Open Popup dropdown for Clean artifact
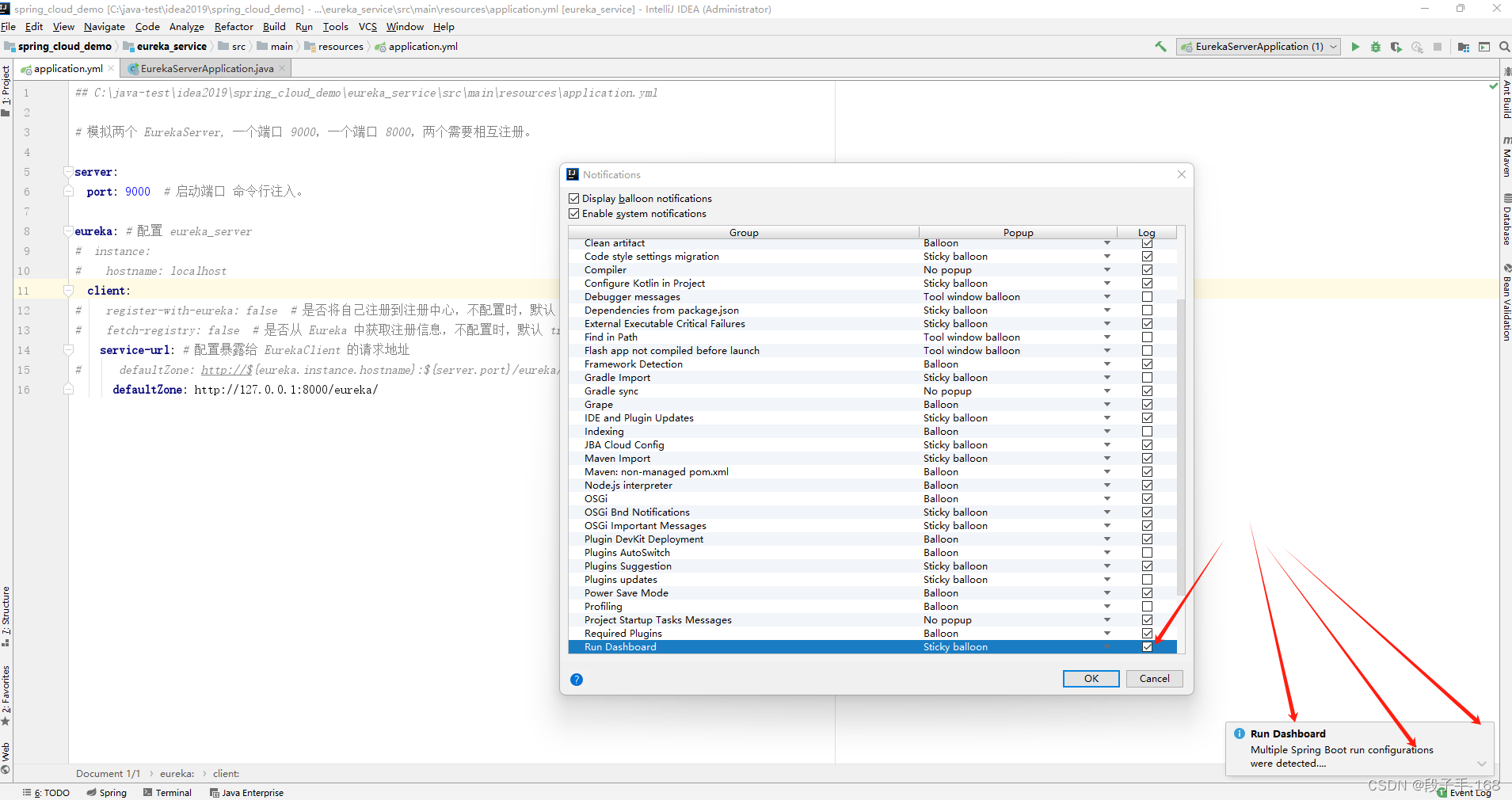 pos(1107,243)
